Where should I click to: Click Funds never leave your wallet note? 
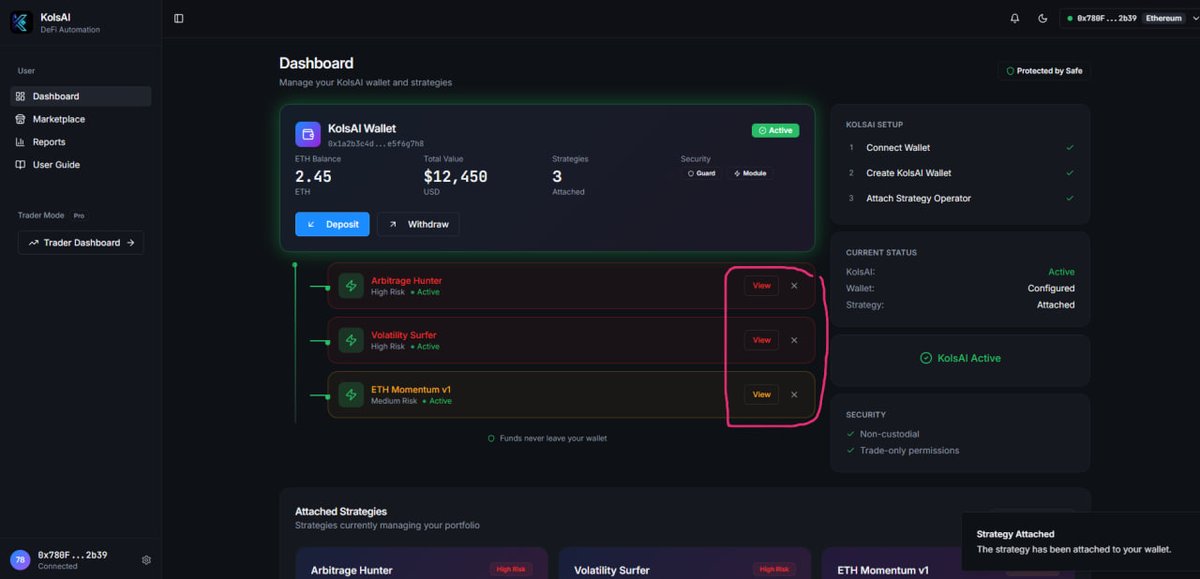tap(547, 438)
